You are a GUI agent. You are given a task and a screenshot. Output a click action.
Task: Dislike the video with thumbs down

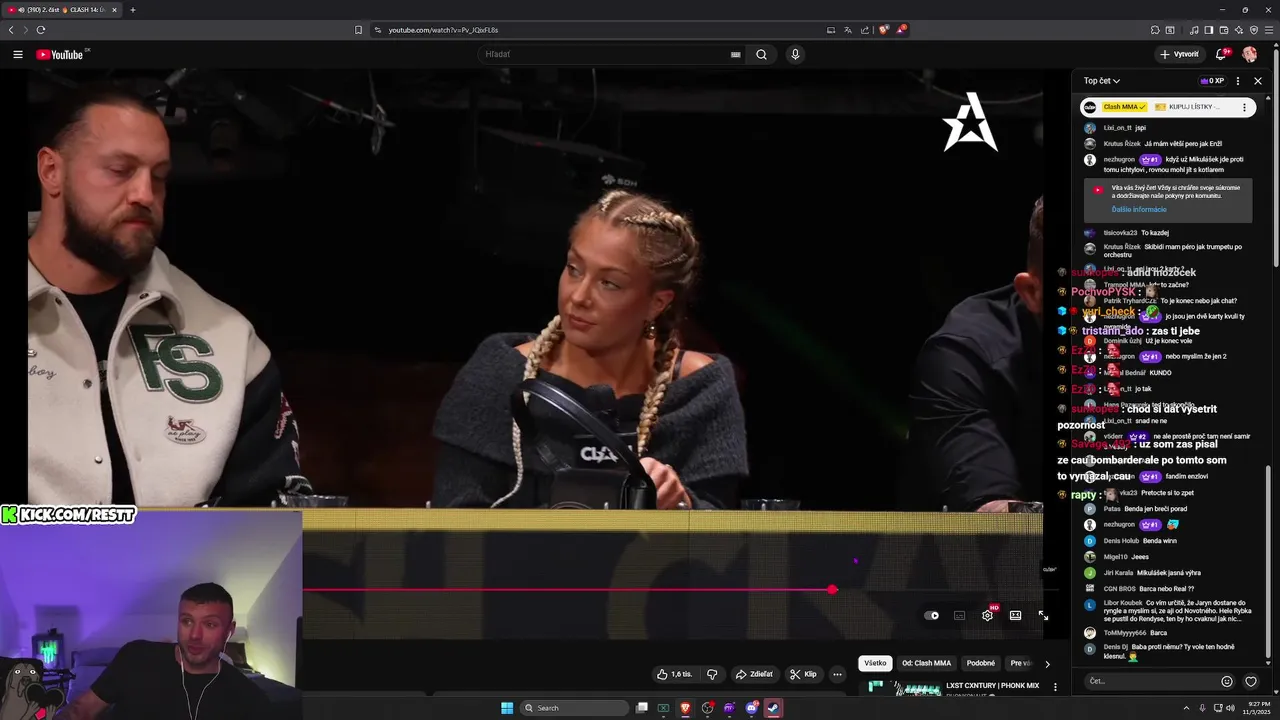point(712,674)
